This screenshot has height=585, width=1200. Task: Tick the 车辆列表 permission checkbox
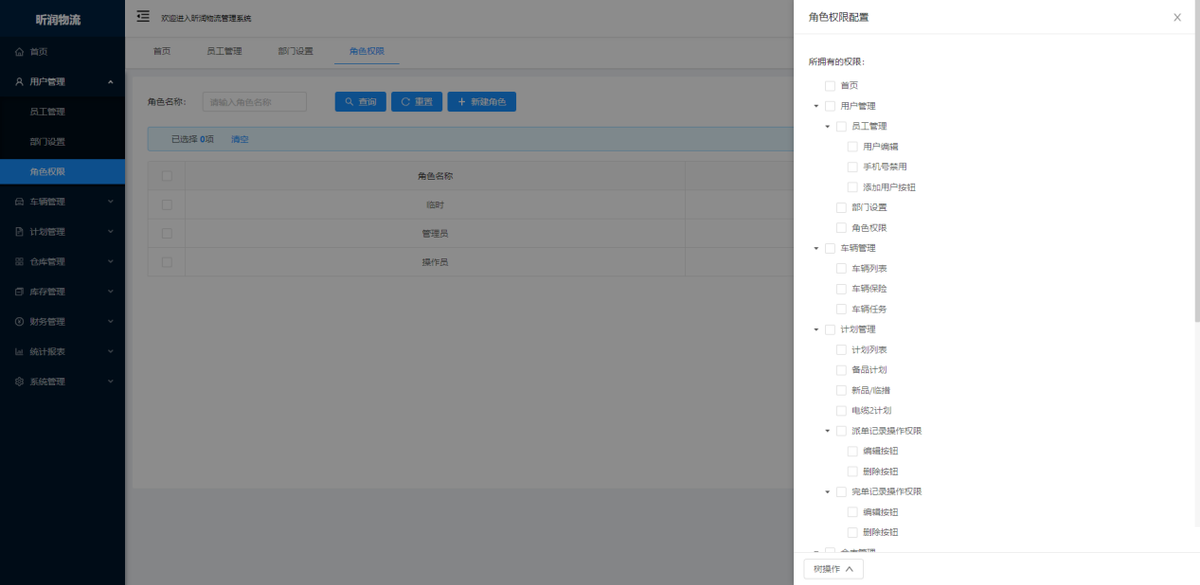(x=841, y=269)
